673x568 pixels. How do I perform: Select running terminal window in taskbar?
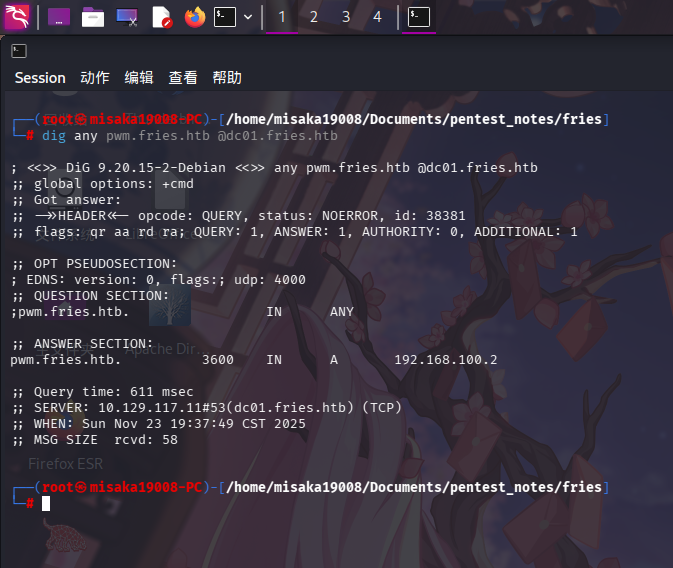(419, 17)
